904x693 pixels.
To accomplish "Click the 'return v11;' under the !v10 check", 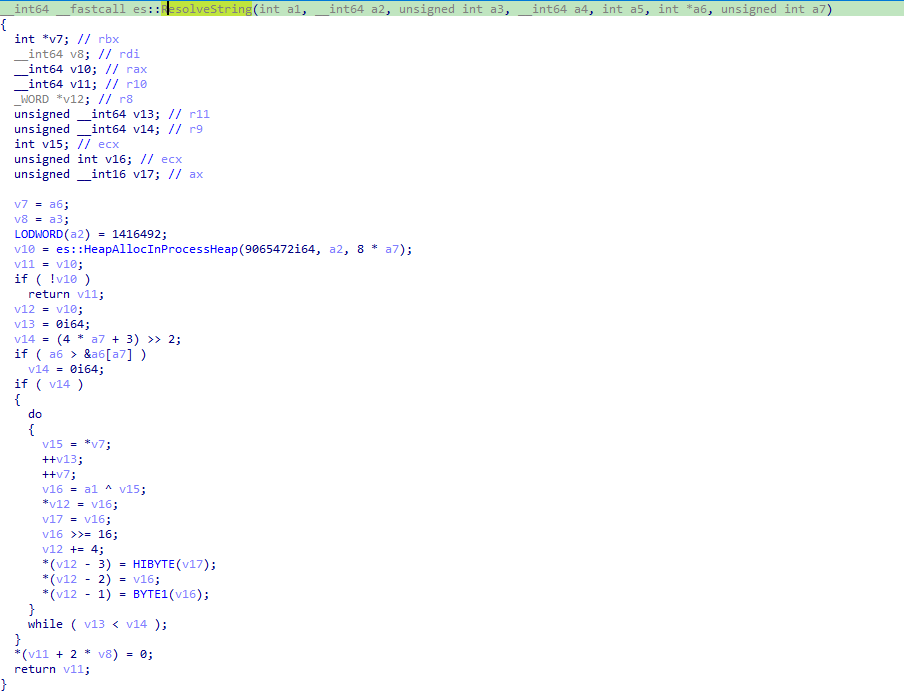I will [66, 294].
